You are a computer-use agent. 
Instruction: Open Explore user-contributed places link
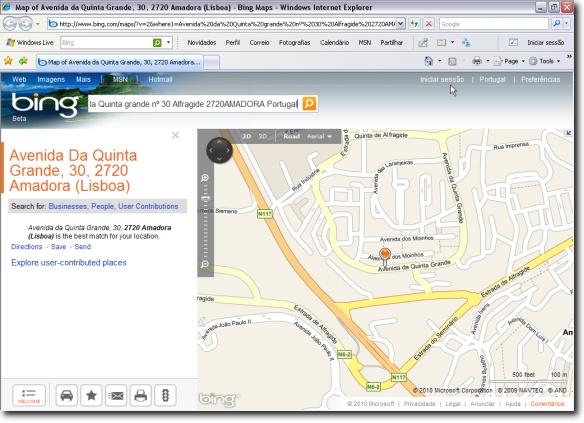69,263
